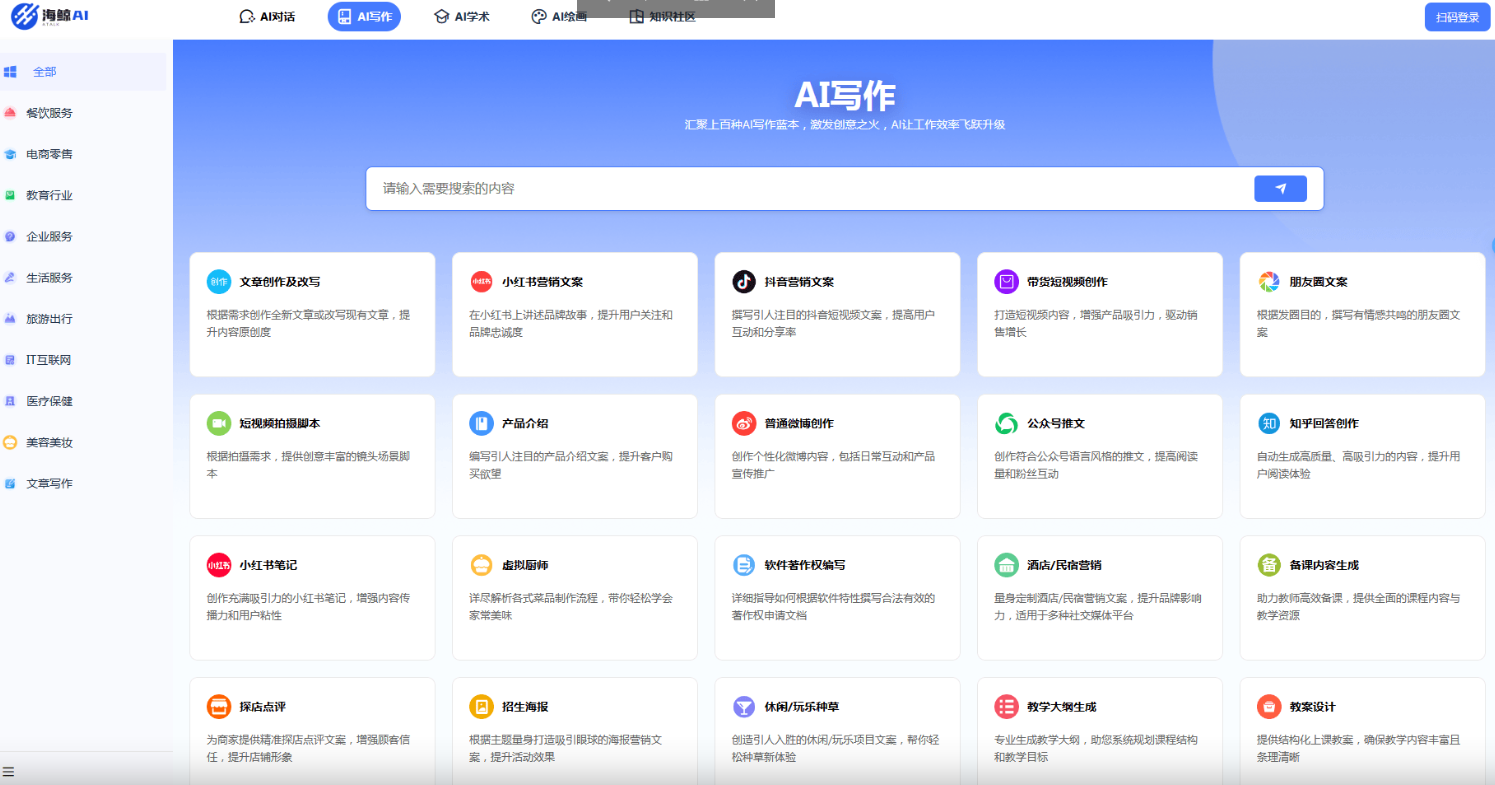1495x785 pixels.
Task: Select the 抖音营销文案 TikTok icon
Action: (x=744, y=282)
